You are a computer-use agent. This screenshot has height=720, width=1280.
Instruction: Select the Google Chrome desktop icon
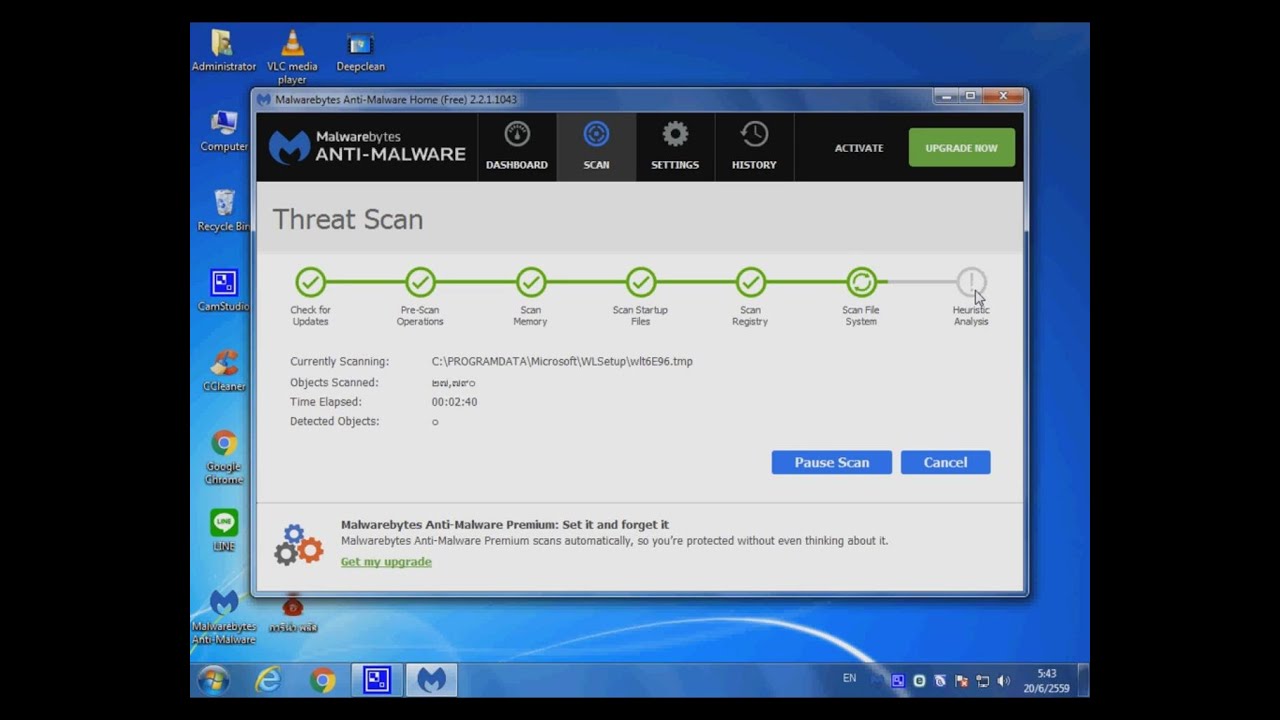pyautogui.click(x=224, y=457)
